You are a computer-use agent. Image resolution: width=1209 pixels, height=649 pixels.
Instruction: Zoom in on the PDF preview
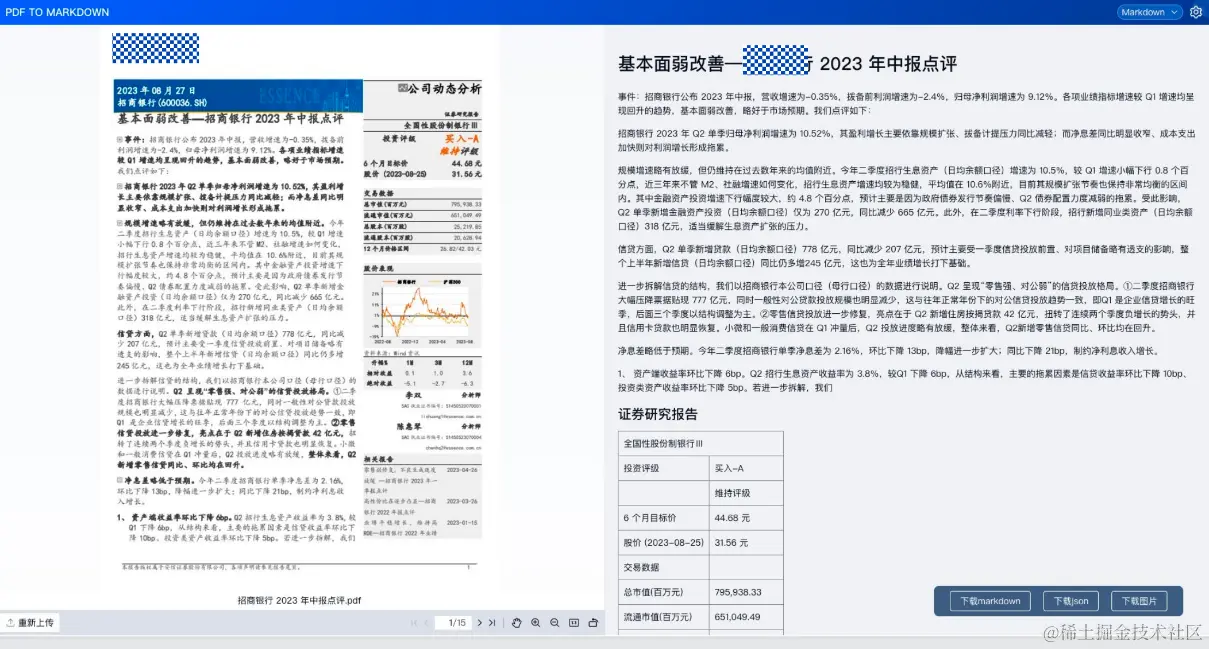(x=537, y=623)
